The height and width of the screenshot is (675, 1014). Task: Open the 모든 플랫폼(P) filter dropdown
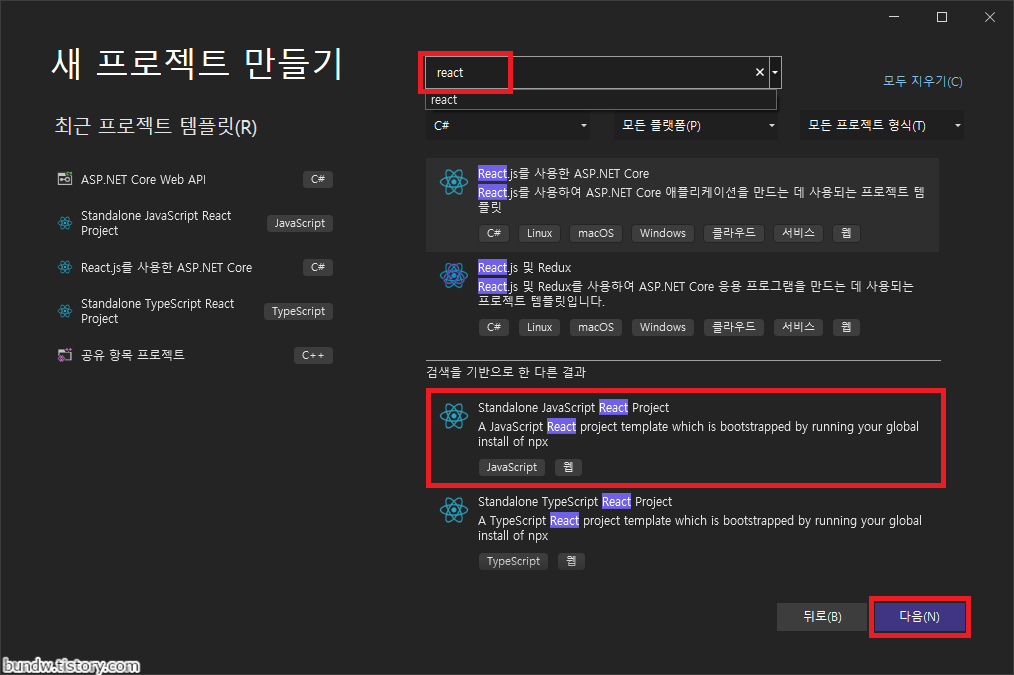coord(696,125)
